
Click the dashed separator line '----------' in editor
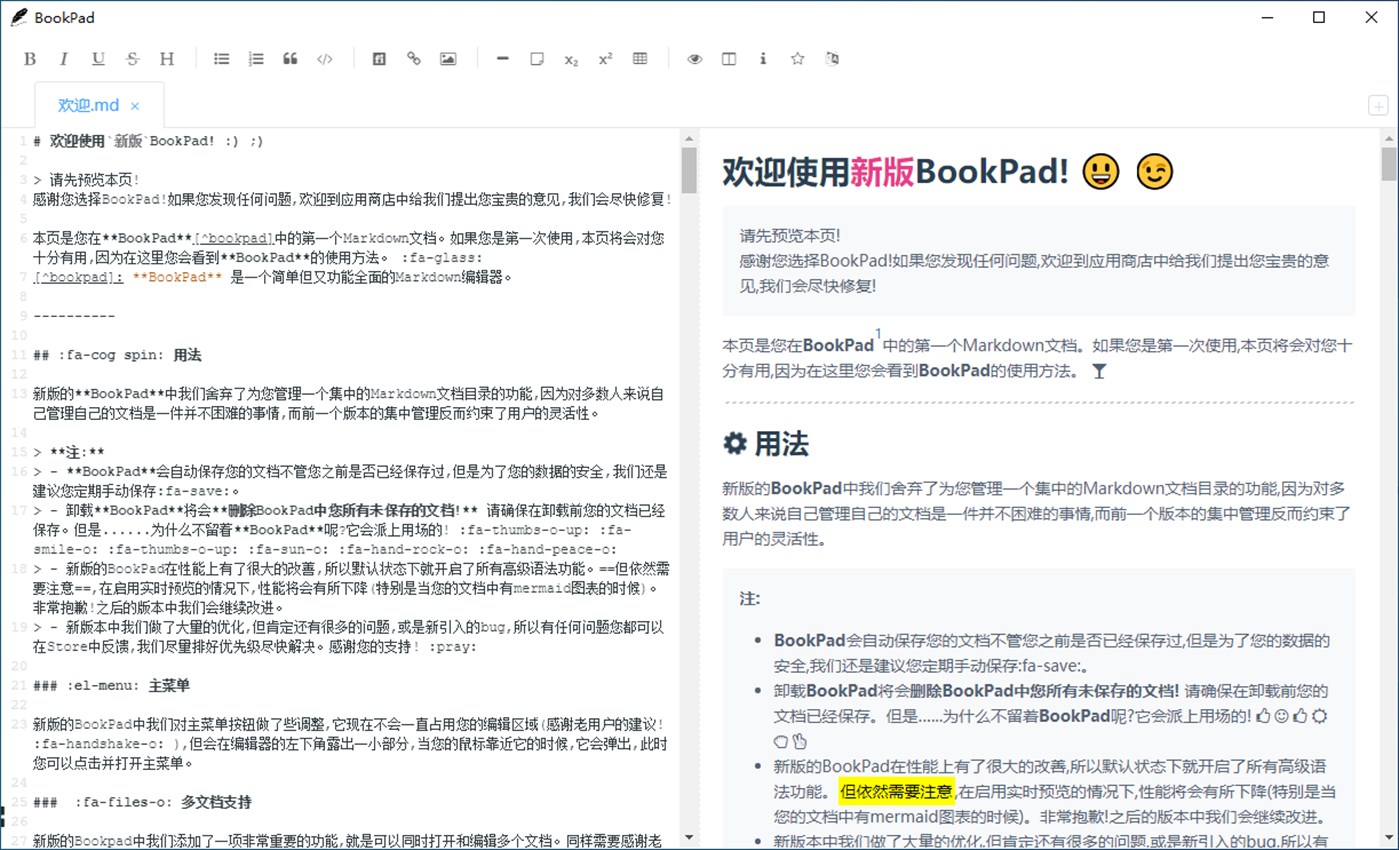[74, 316]
